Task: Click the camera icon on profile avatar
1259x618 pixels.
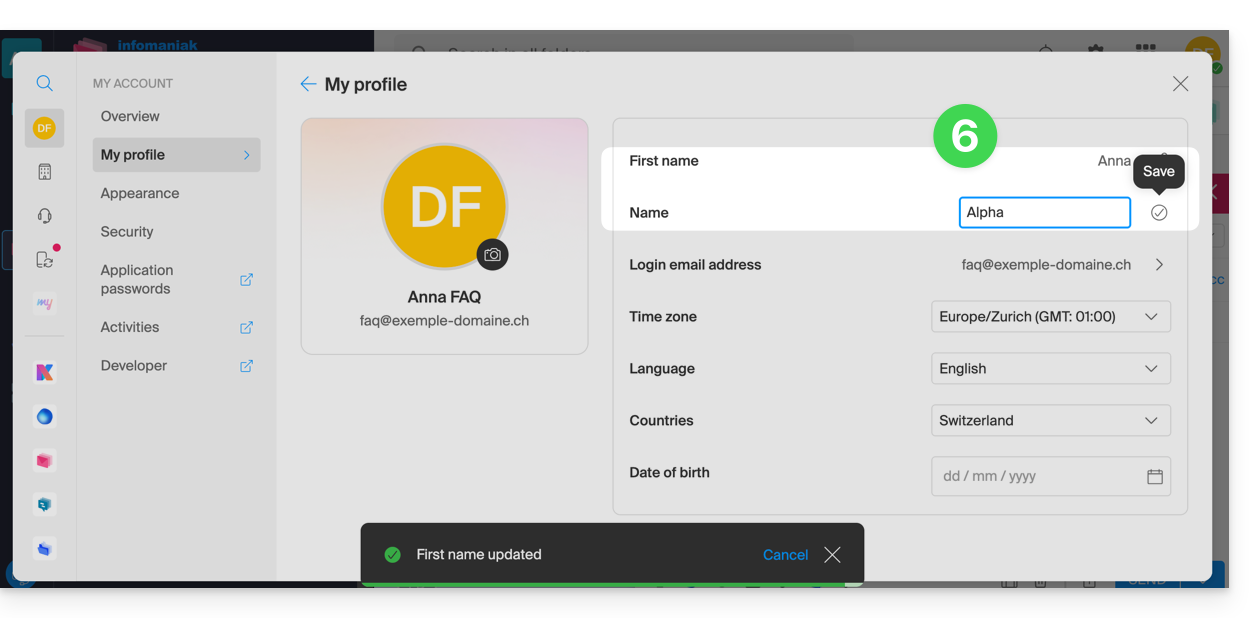Action: point(492,255)
